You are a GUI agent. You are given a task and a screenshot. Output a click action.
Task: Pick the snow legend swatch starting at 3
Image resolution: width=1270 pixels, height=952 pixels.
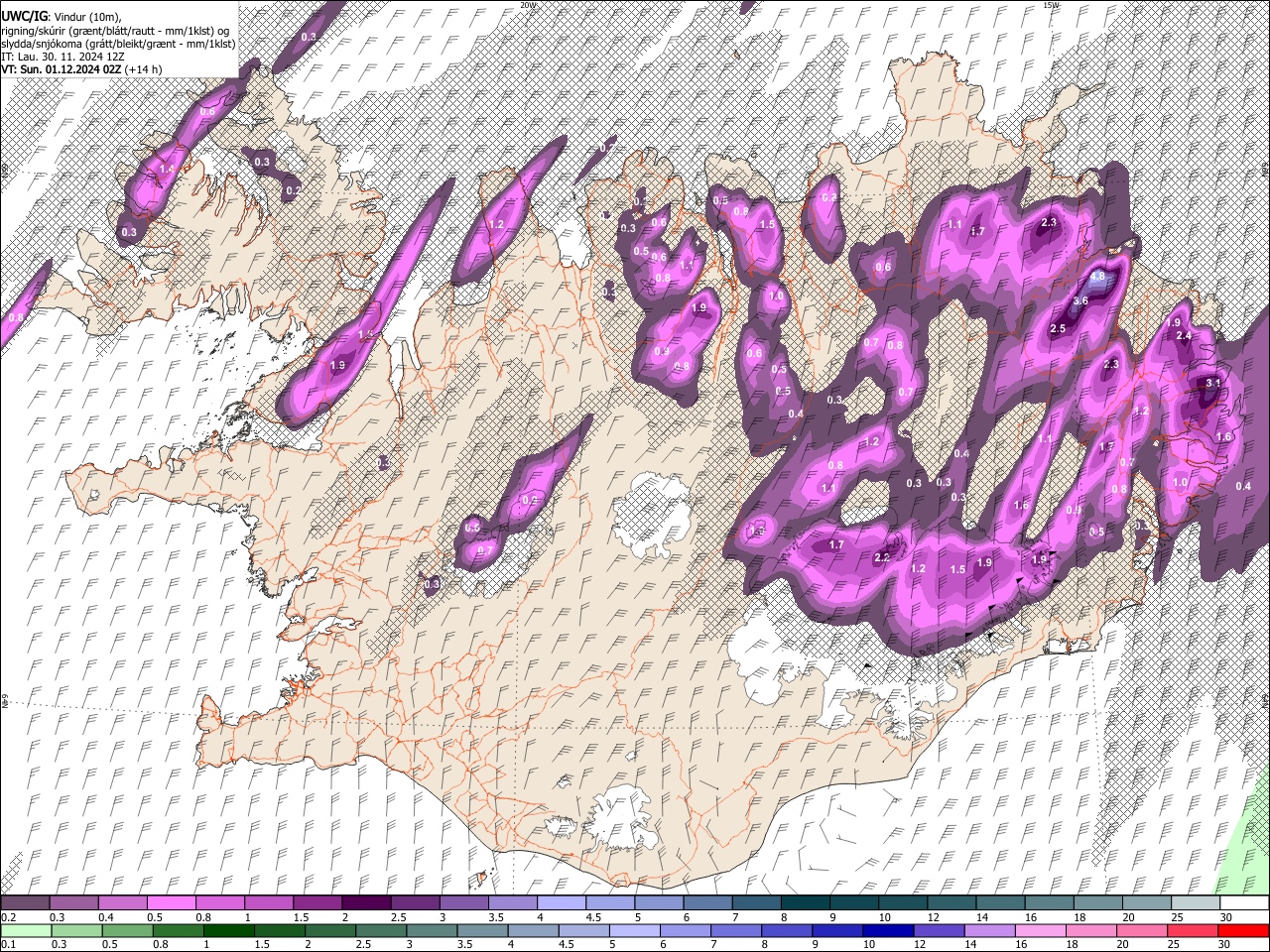(462, 903)
